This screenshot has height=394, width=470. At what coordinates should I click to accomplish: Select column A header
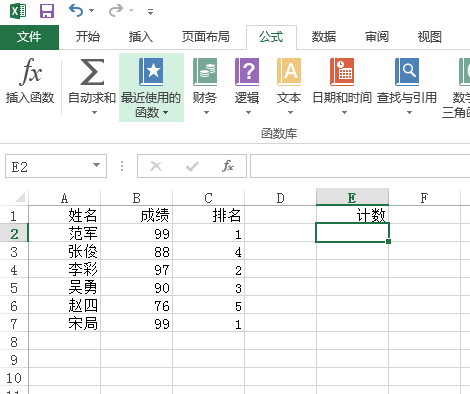pos(64,198)
